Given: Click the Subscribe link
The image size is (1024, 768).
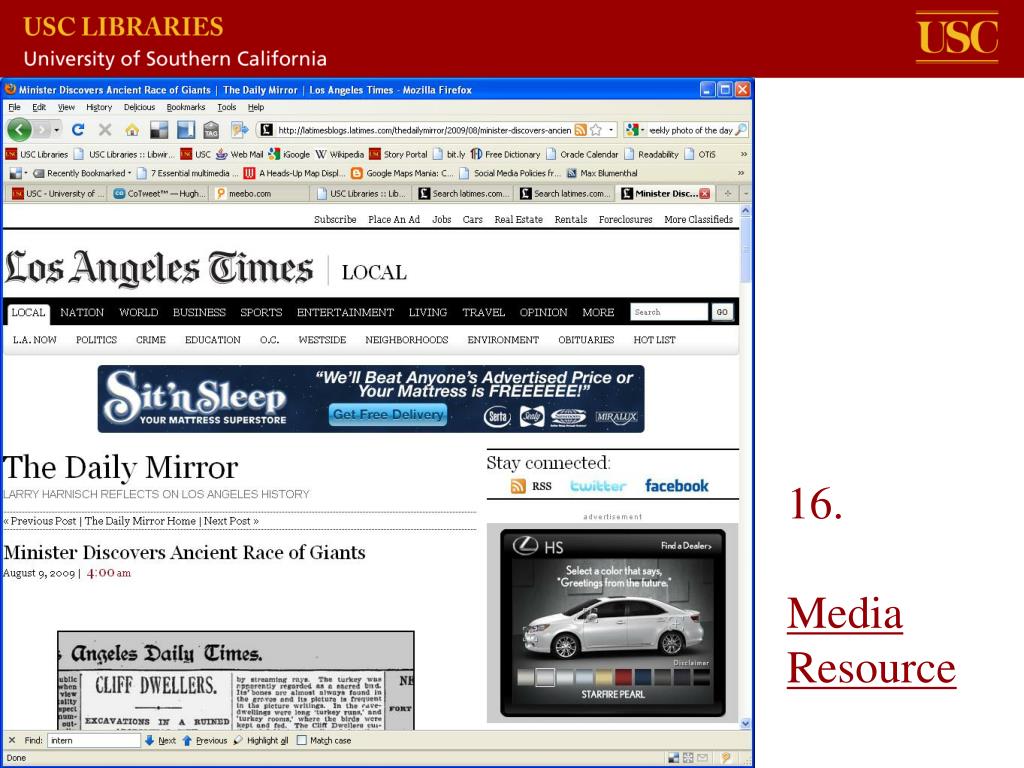Looking at the screenshot, I should coord(335,219).
